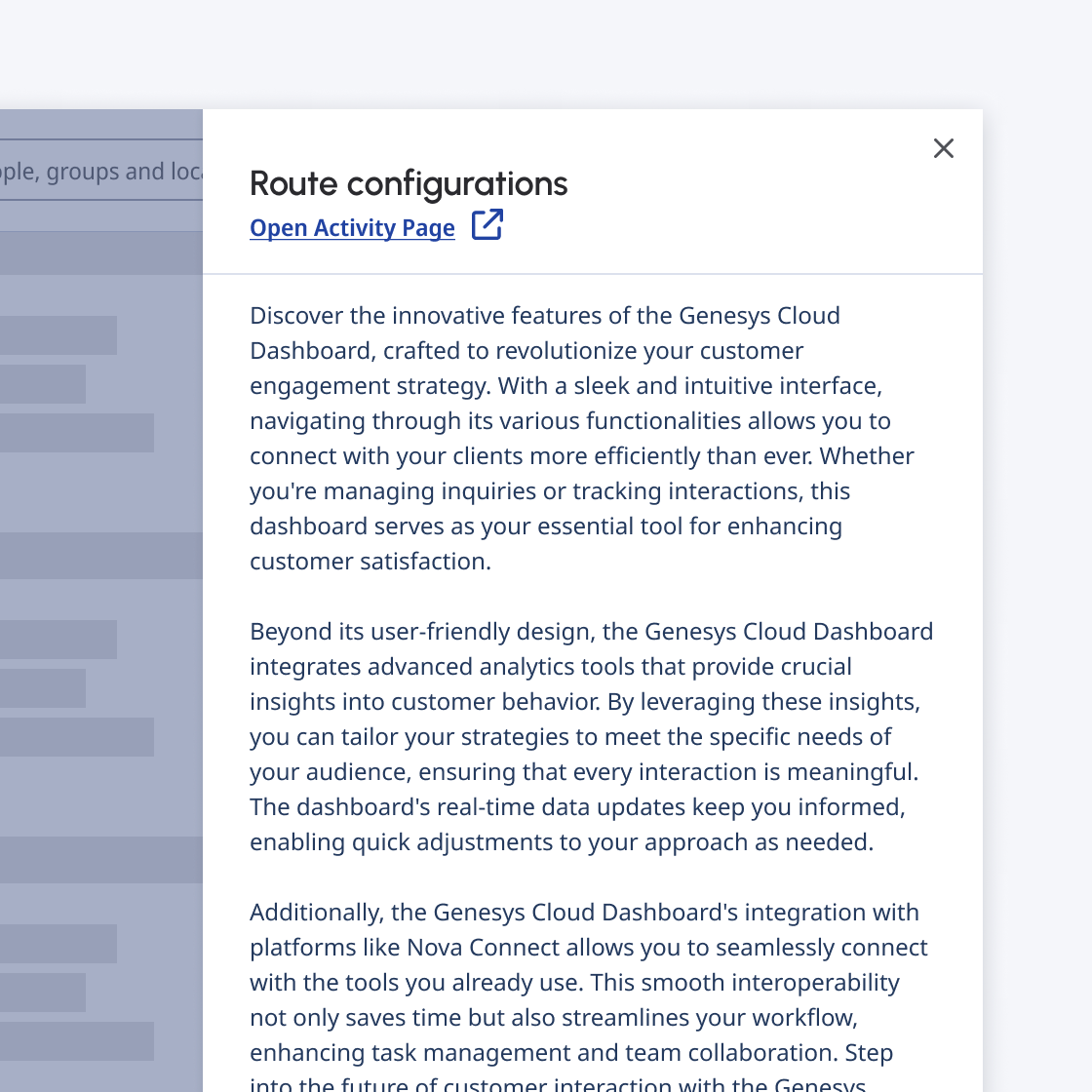Close the Route configurations panel
1092x1092 pixels.
click(x=943, y=148)
